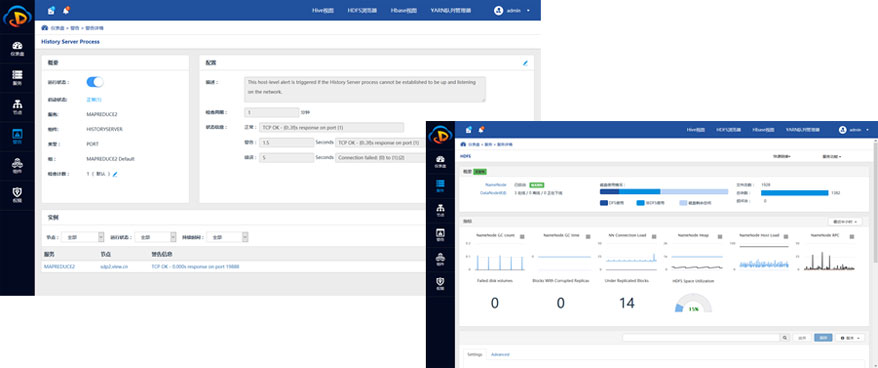This screenshot has height=368, width=878.
Task: Click the pencil icon beside the check count value
Action: pos(115,174)
